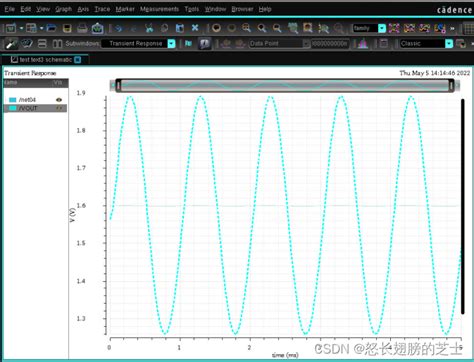The width and height of the screenshot is (474, 362).
Task: Click the histogram icon in second toolbar
Action: pyautogui.click(x=363, y=43)
